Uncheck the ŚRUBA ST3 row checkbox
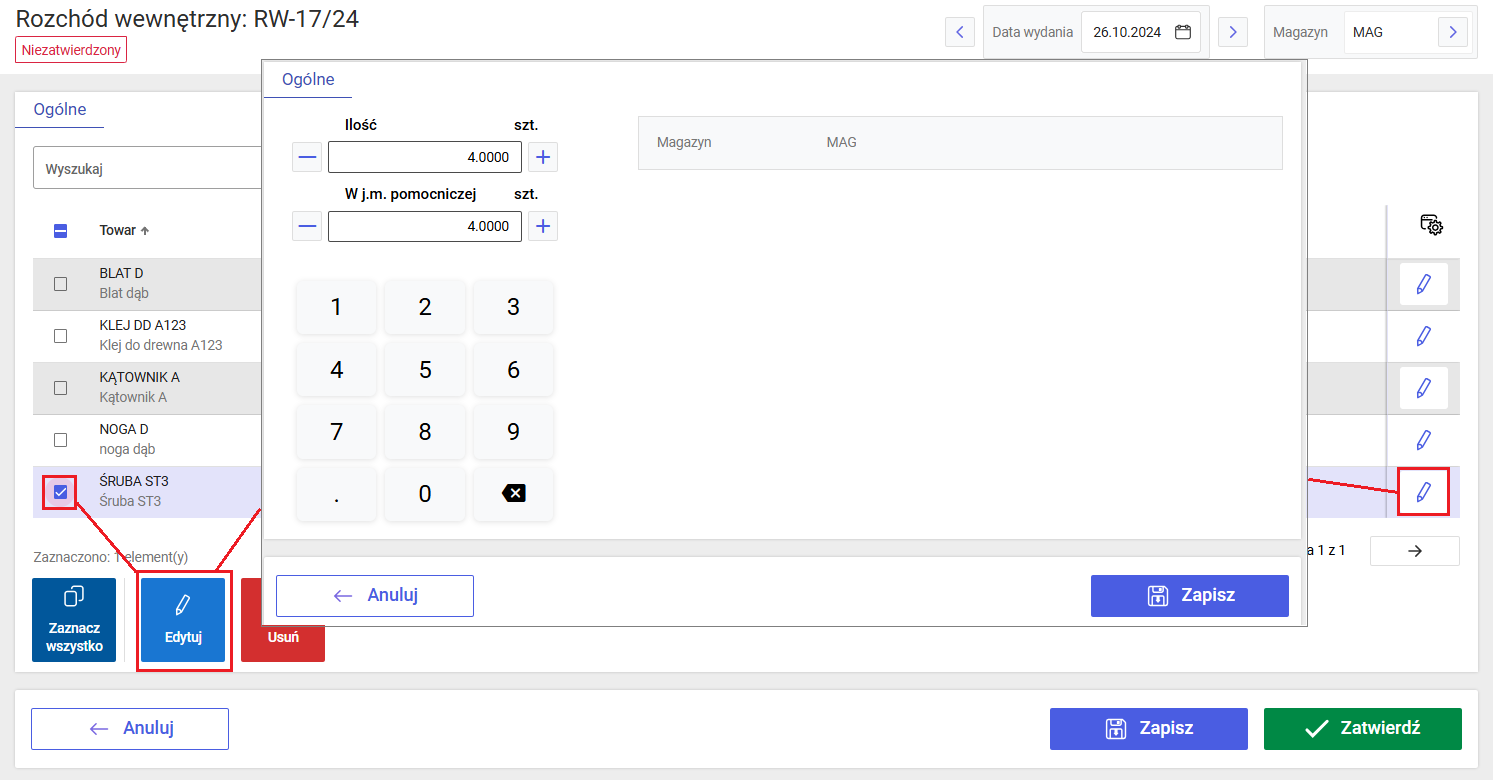 coord(60,492)
